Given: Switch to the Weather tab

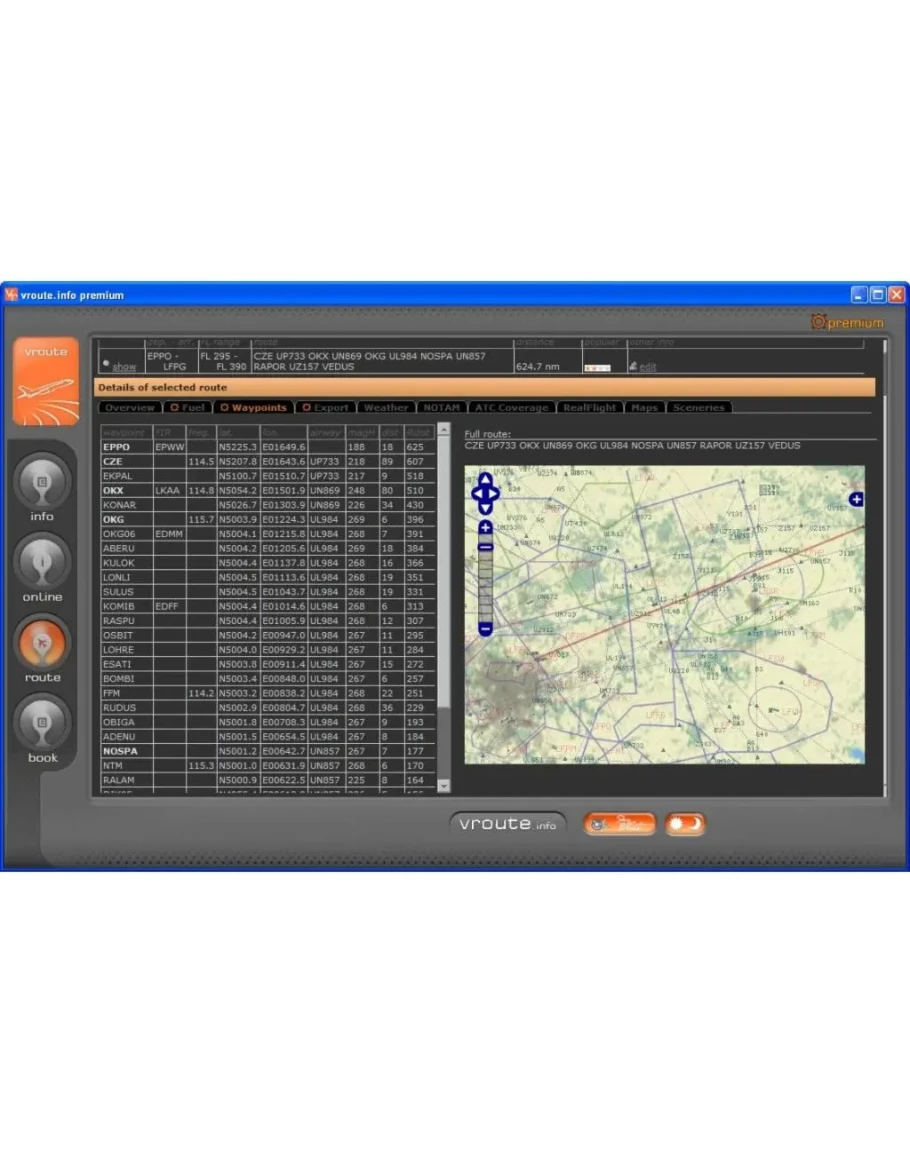Looking at the screenshot, I should [386, 408].
